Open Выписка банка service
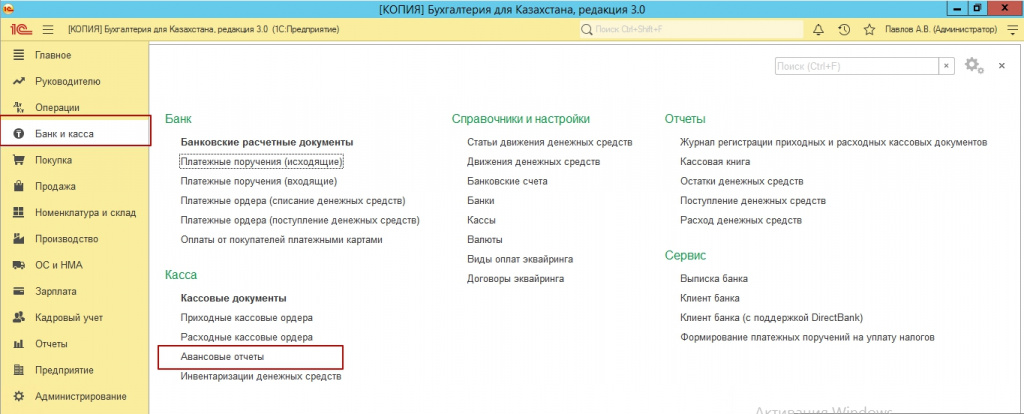This screenshot has height=414, width=1024. click(x=714, y=279)
